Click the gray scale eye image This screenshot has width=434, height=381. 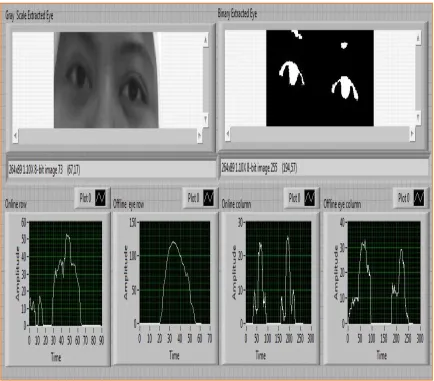106,80
